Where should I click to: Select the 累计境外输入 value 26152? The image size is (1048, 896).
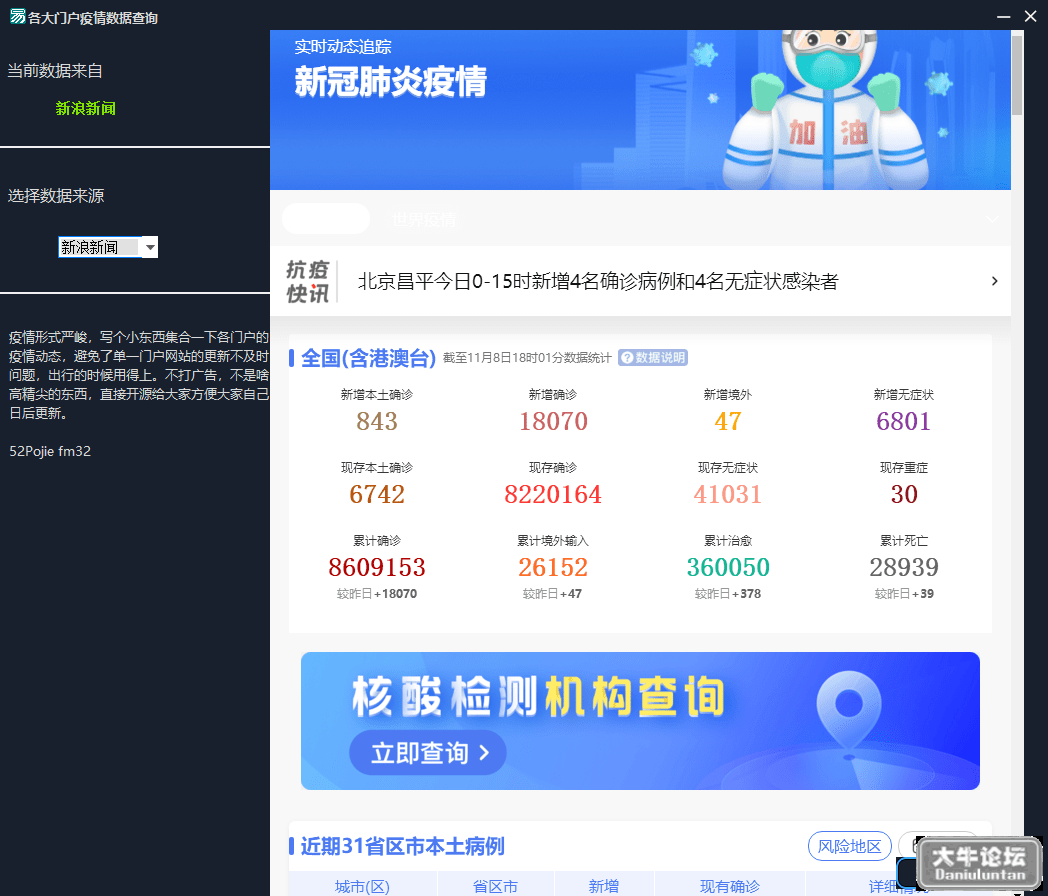tap(553, 567)
